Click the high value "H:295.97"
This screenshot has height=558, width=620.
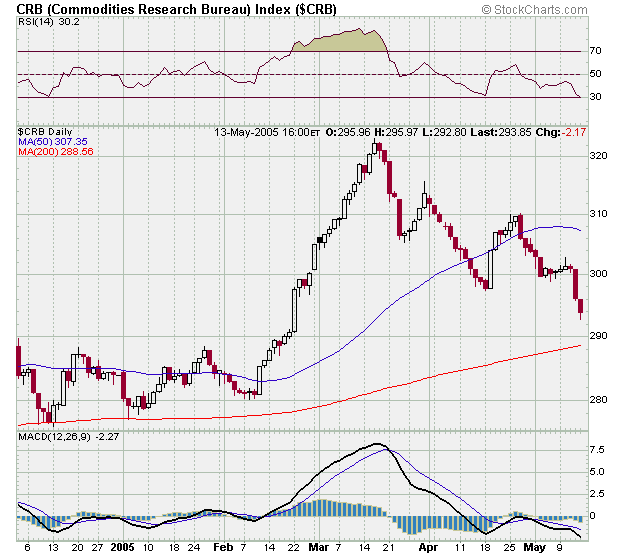(396, 132)
